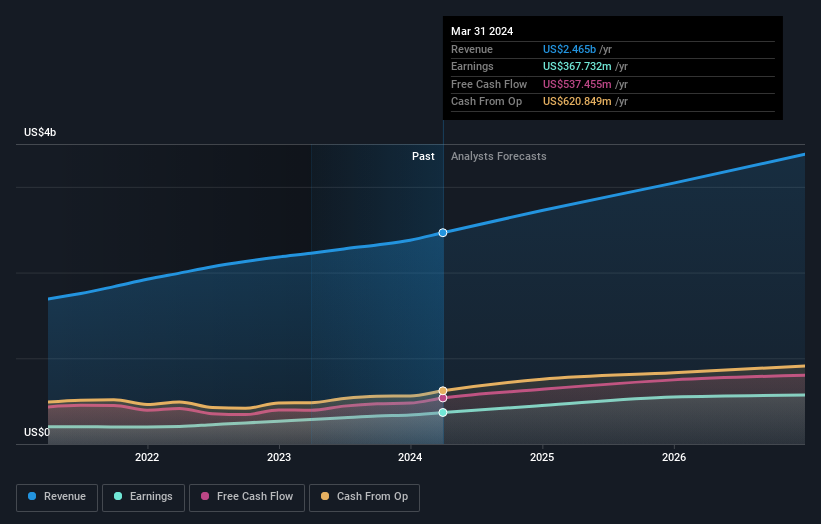Click the 2022 x-axis label
The height and width of the screenshot is (524, 821).
pyautogui.click(x=147, y=458)
